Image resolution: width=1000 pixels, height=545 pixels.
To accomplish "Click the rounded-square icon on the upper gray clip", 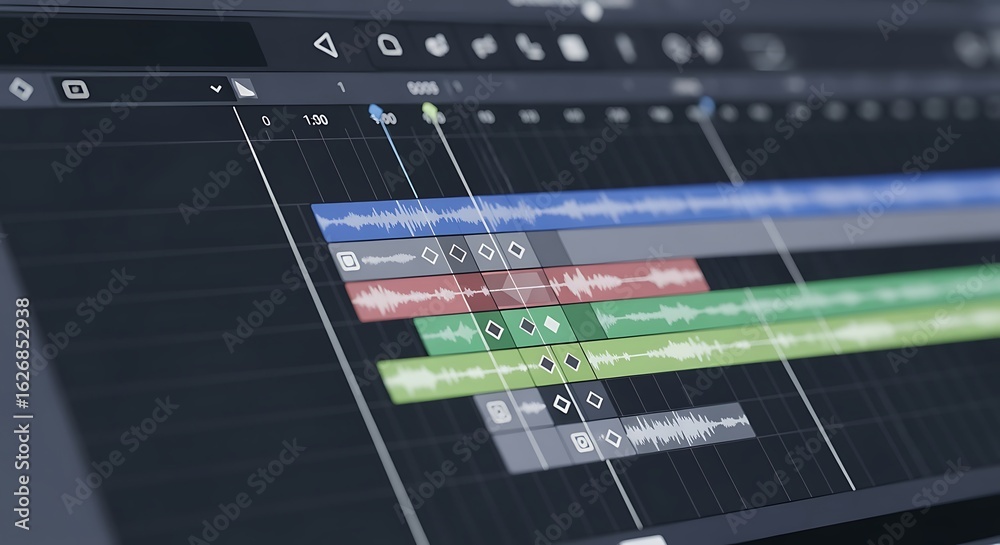I will coord(348,261).
